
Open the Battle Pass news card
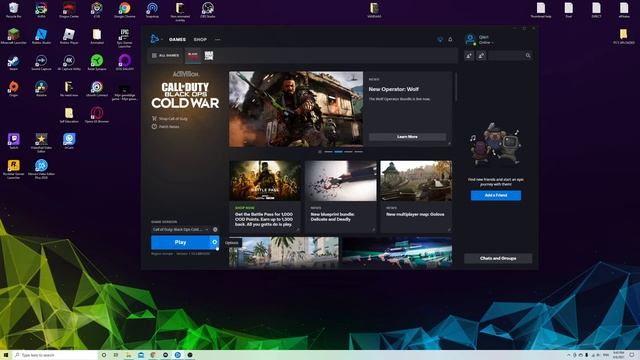[265, 196]
